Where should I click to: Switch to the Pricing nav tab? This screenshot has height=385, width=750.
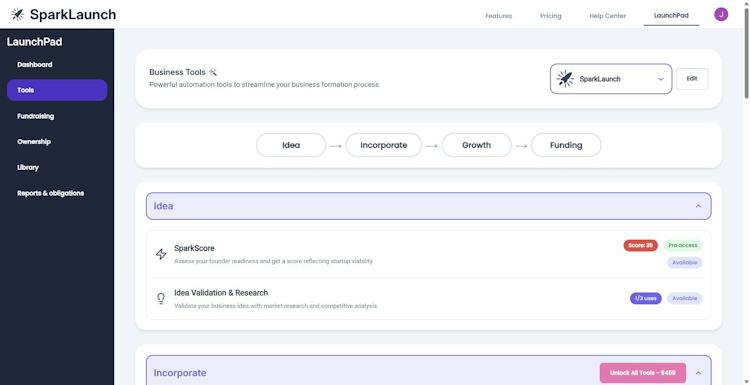click(x=551, y=16)
